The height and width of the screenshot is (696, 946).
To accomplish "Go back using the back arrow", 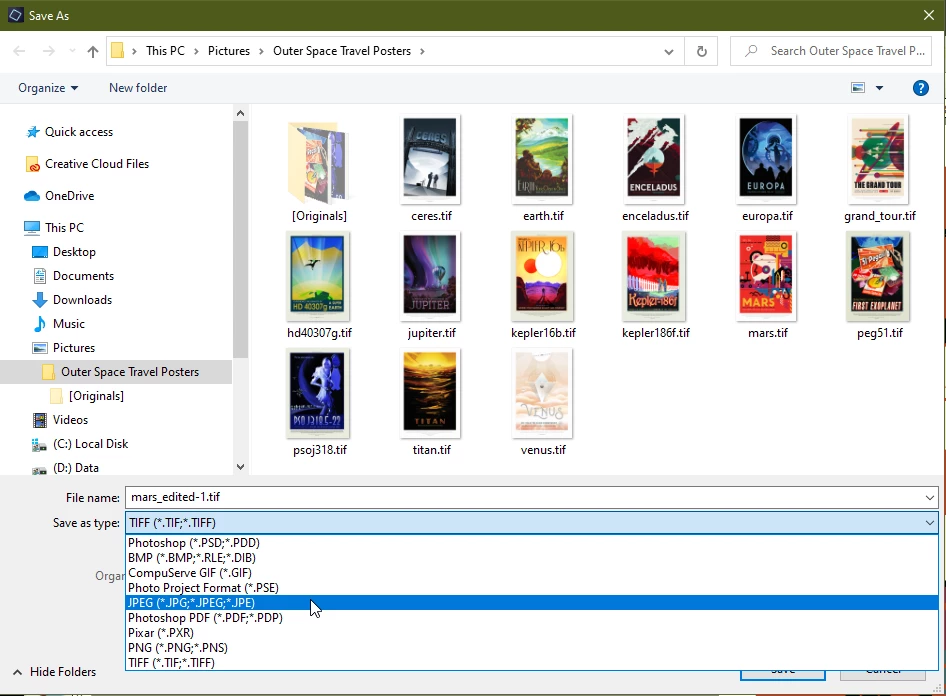I will (x=19, y=51).
